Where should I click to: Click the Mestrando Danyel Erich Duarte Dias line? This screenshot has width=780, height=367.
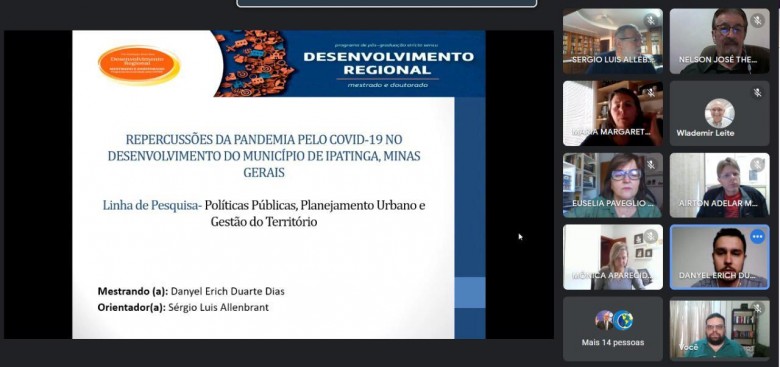[x=191, y=291]
